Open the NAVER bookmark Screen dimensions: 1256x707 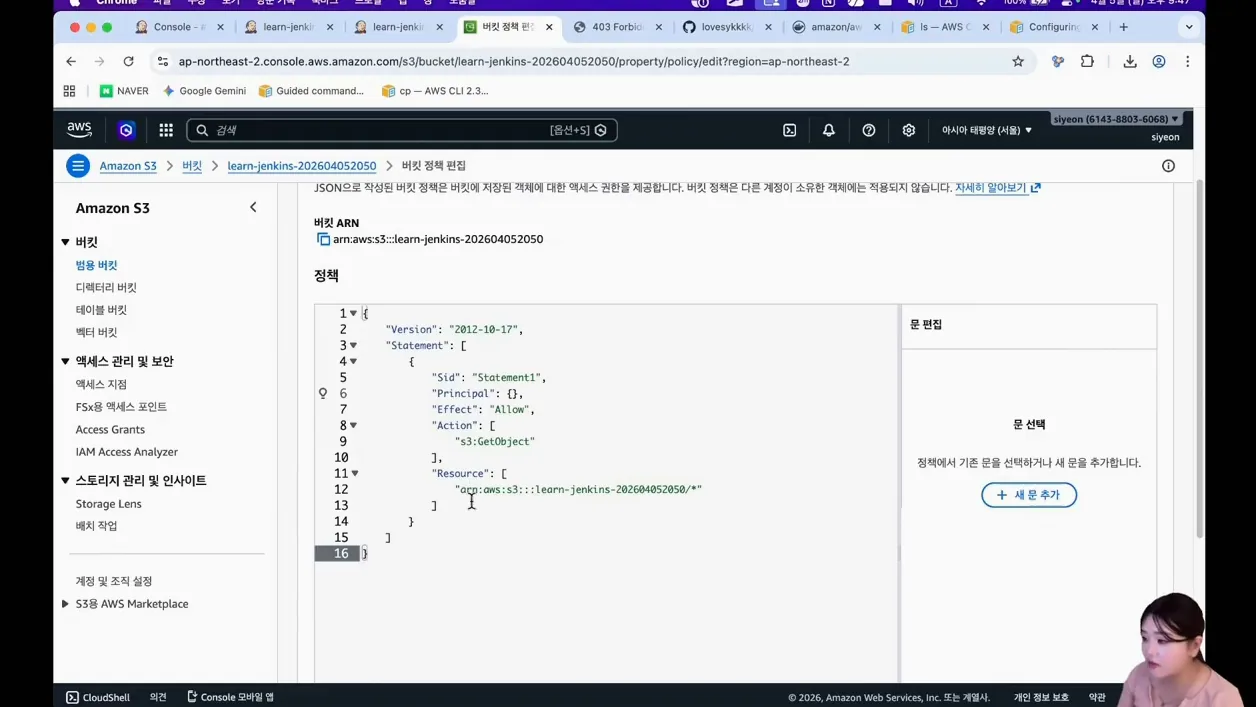tap(123, 91)
